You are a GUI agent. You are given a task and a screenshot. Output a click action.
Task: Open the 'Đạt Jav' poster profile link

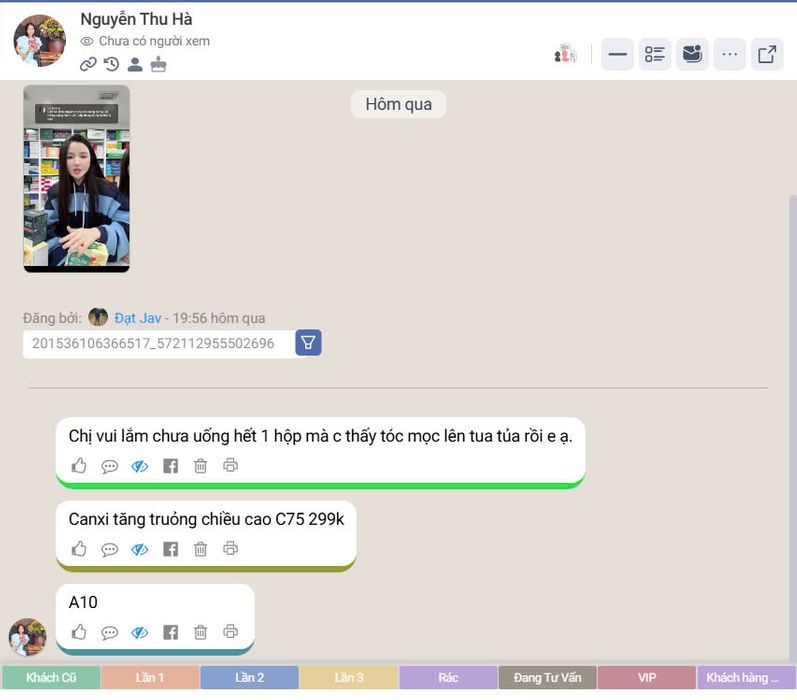(137, 318)
